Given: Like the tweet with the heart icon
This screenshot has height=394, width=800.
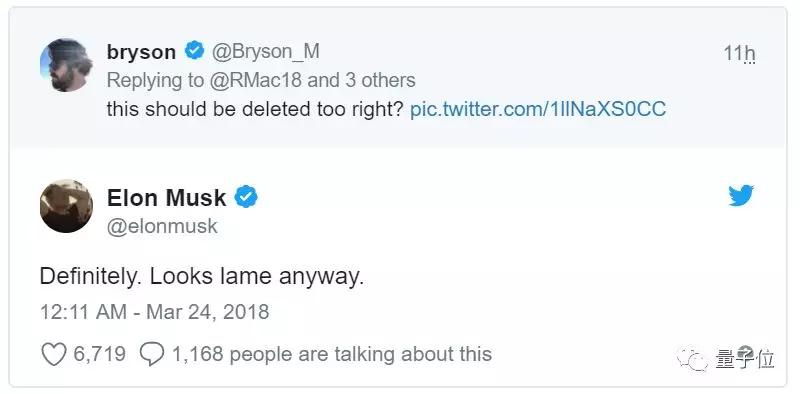Looking at the screenshot, I should click(54, 354).
